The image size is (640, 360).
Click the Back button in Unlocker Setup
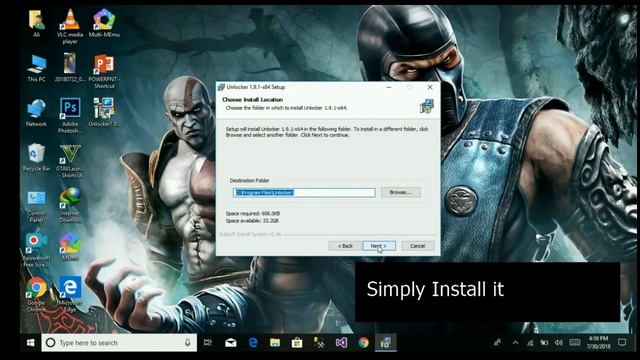pos(345,246)
